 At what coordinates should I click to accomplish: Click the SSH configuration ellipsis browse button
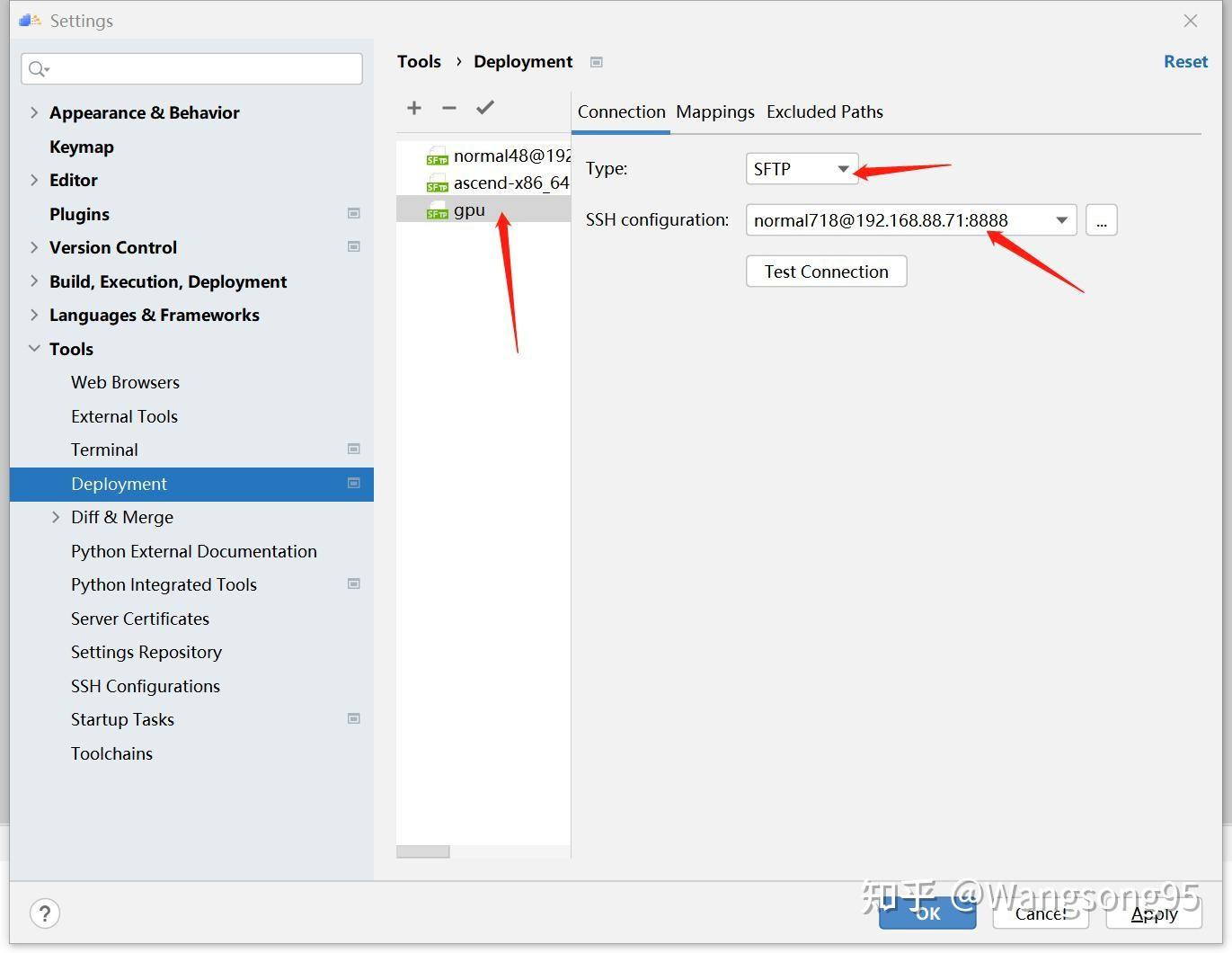point(1101,220)
